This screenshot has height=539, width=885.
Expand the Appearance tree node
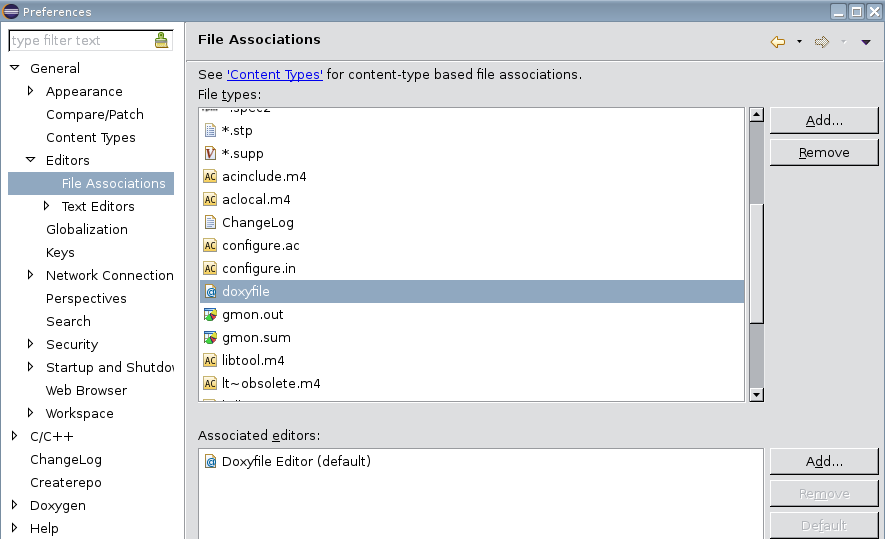(x=31, y=91)
